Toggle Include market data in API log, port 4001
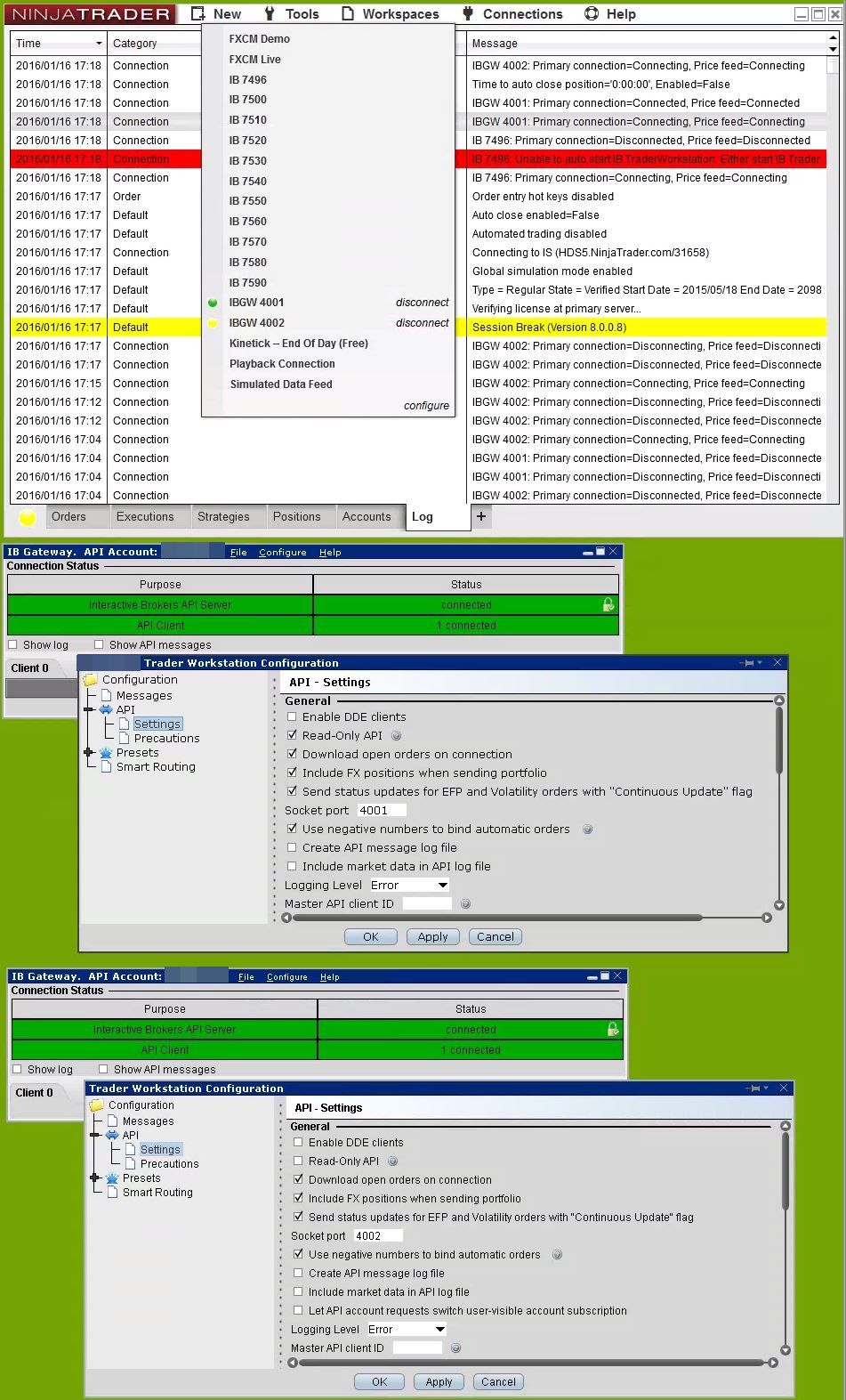This screenshot has width=846, height=1400. point(292,867)
